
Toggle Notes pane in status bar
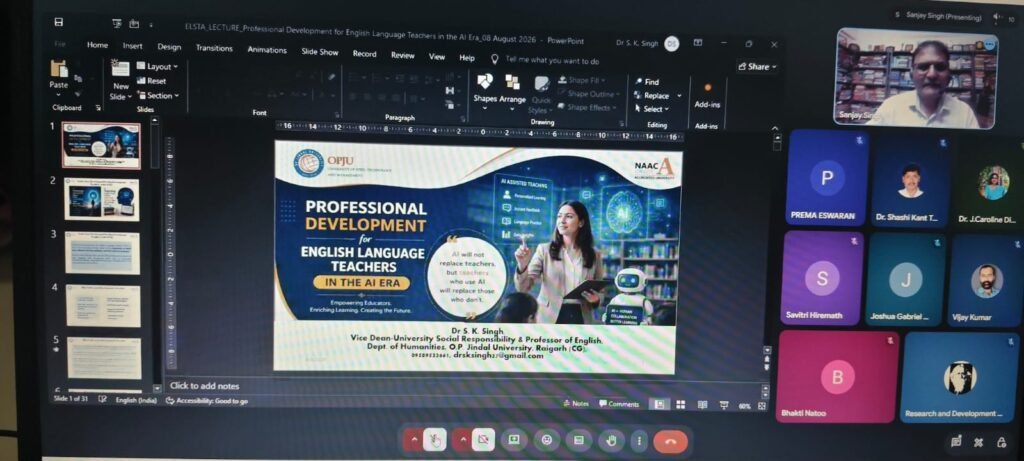pos(575,404)
